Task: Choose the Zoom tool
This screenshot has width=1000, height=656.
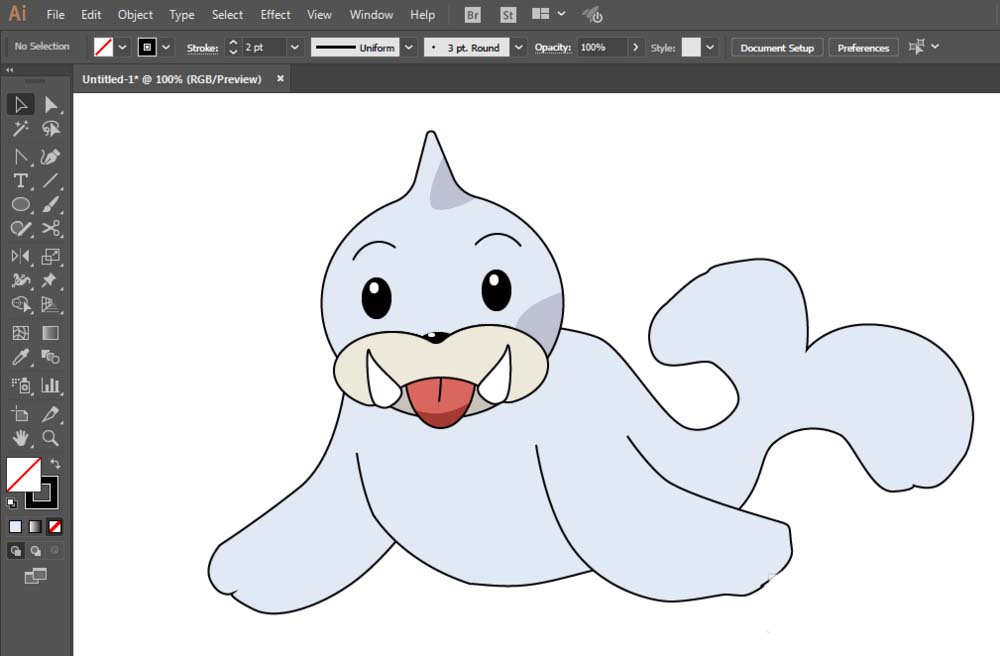Action: (x=51, y=438)
